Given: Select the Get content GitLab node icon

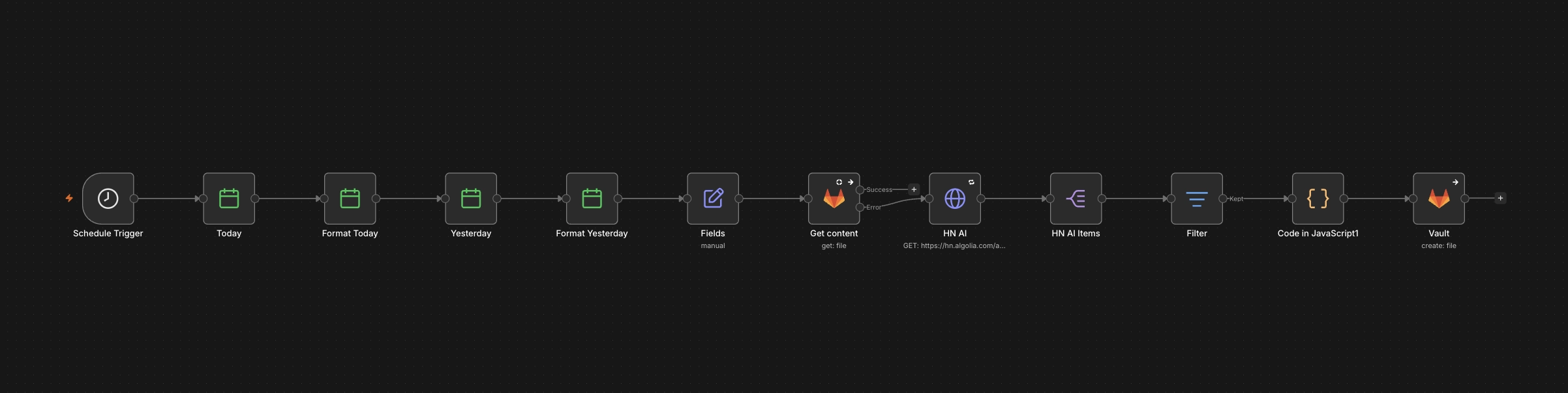Looking at the screenshot, I should (834, 198).
